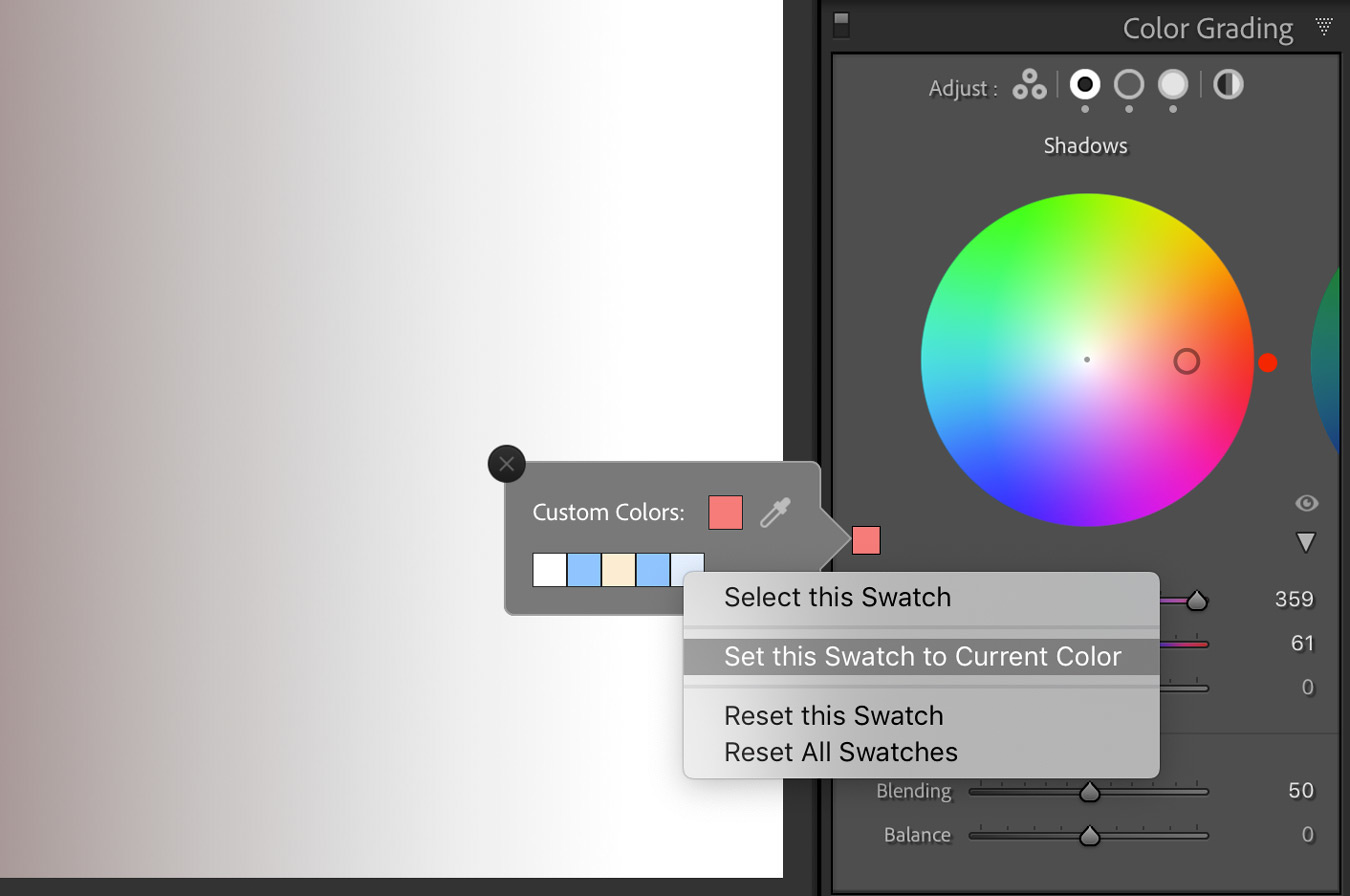
Task: Select the 3-way adjust view icon
Action: (x=1028, y=85)
